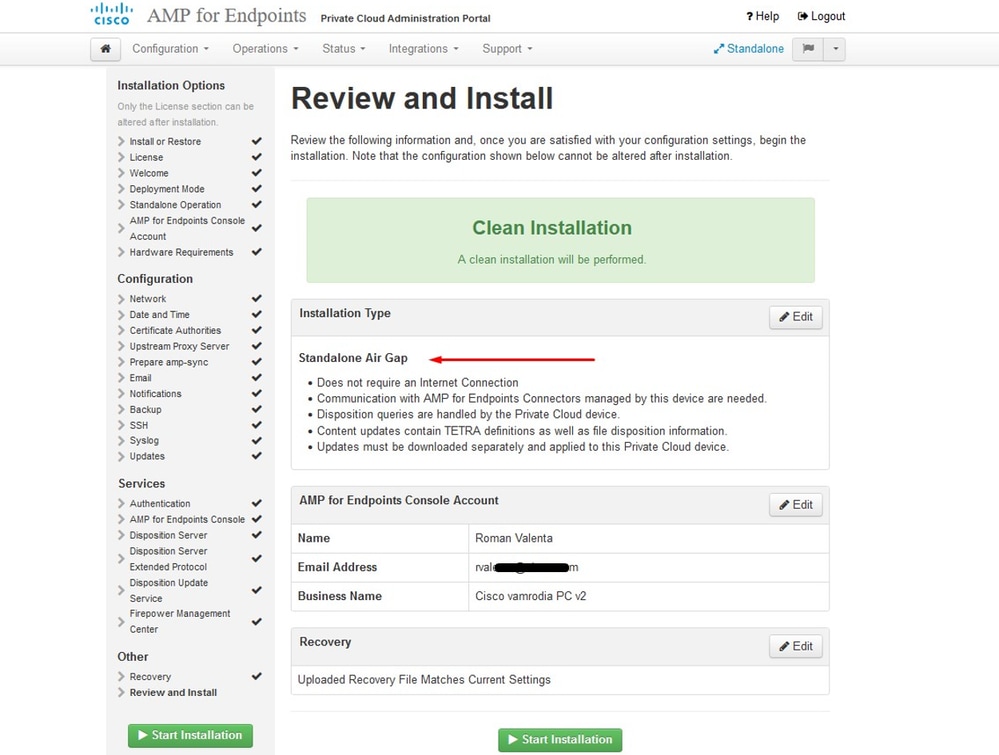Open the flag notifications button
This screenshot has height=755, width=999.
pyautogui.click(x=808, y=49)
